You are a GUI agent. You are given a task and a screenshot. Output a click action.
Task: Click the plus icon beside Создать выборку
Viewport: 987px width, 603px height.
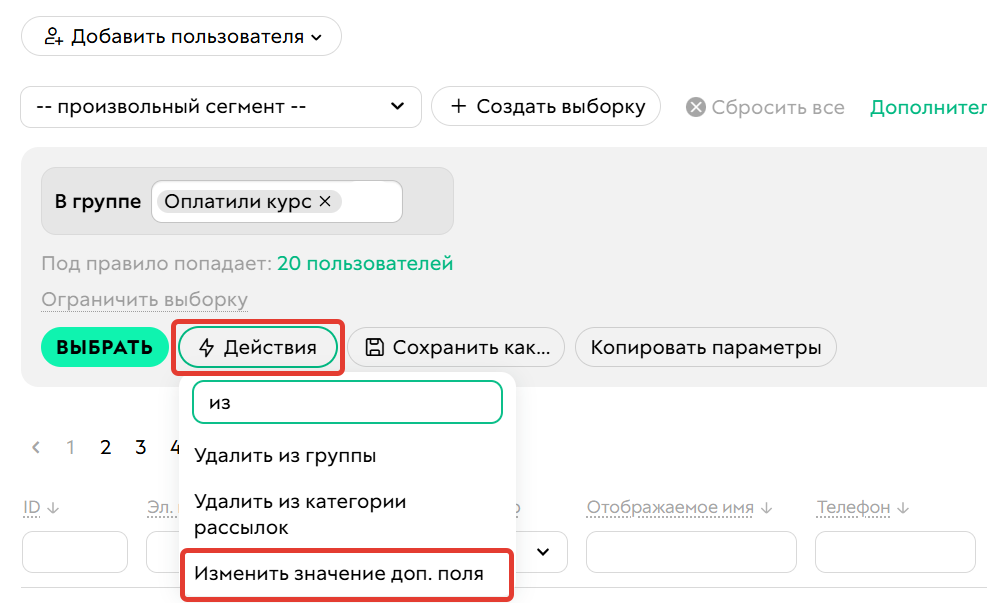(455, 106)
